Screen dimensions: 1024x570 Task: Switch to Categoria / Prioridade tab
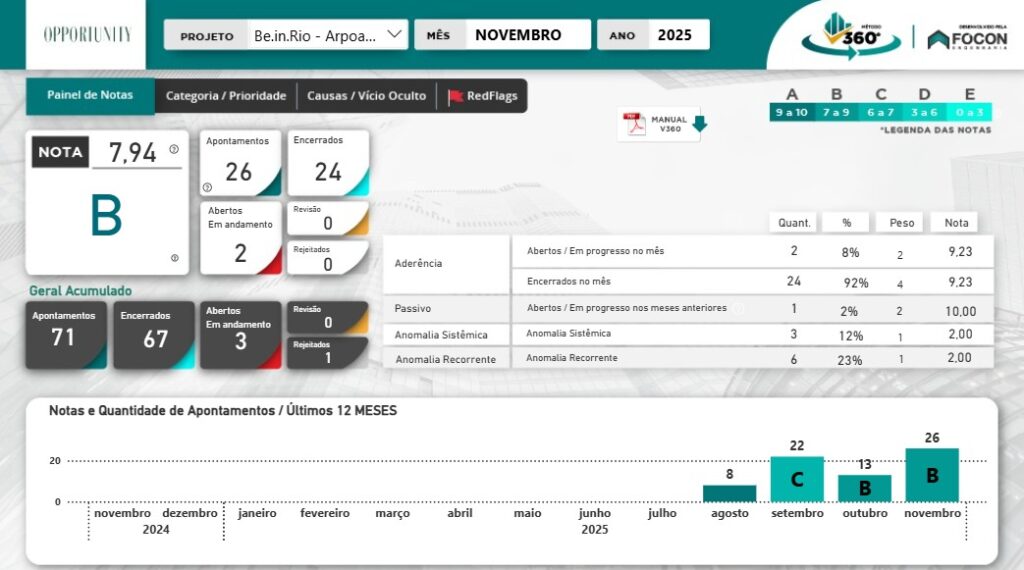[x=226, y=96]
